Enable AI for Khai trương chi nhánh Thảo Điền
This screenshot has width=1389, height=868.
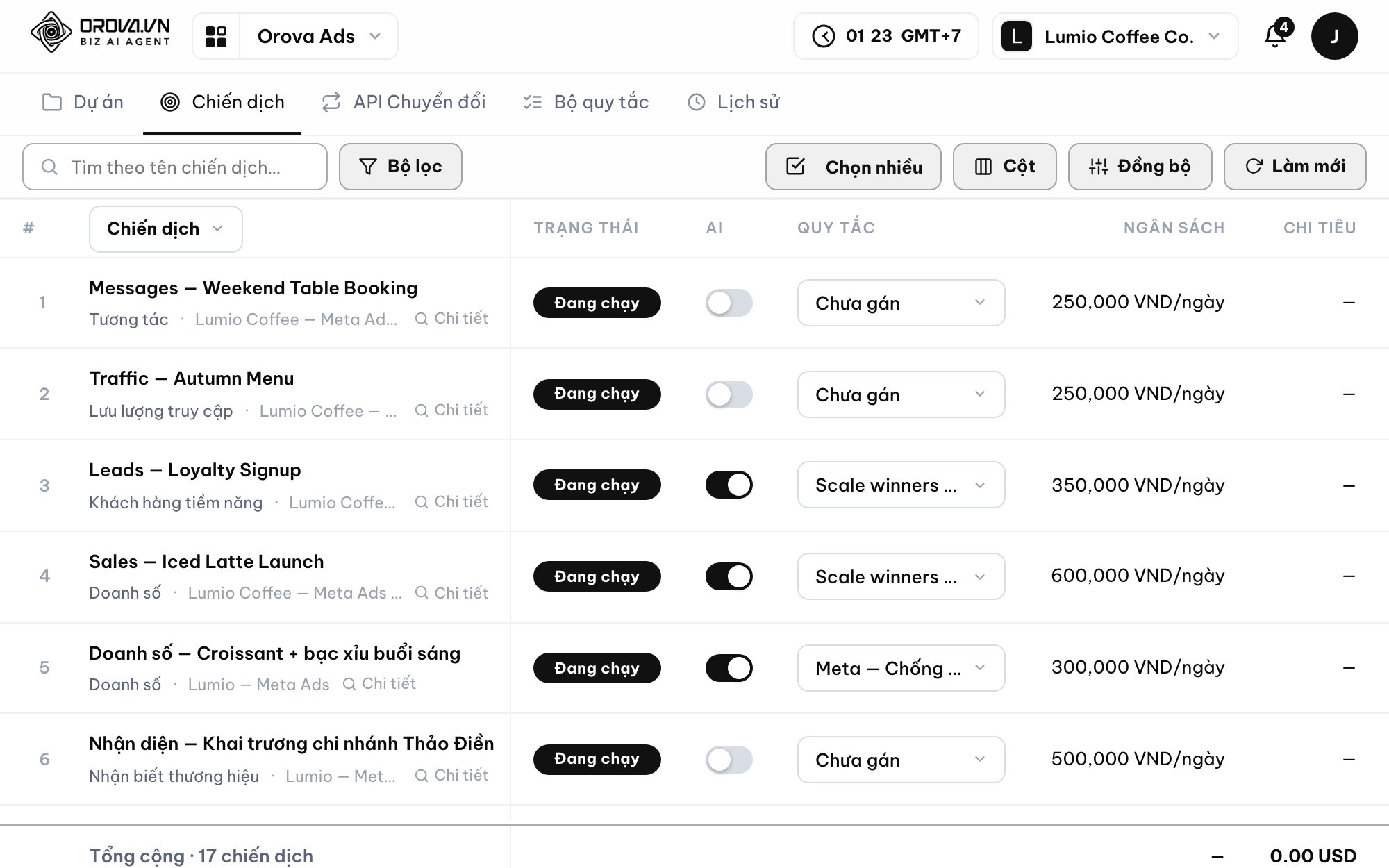coord(729,760)
